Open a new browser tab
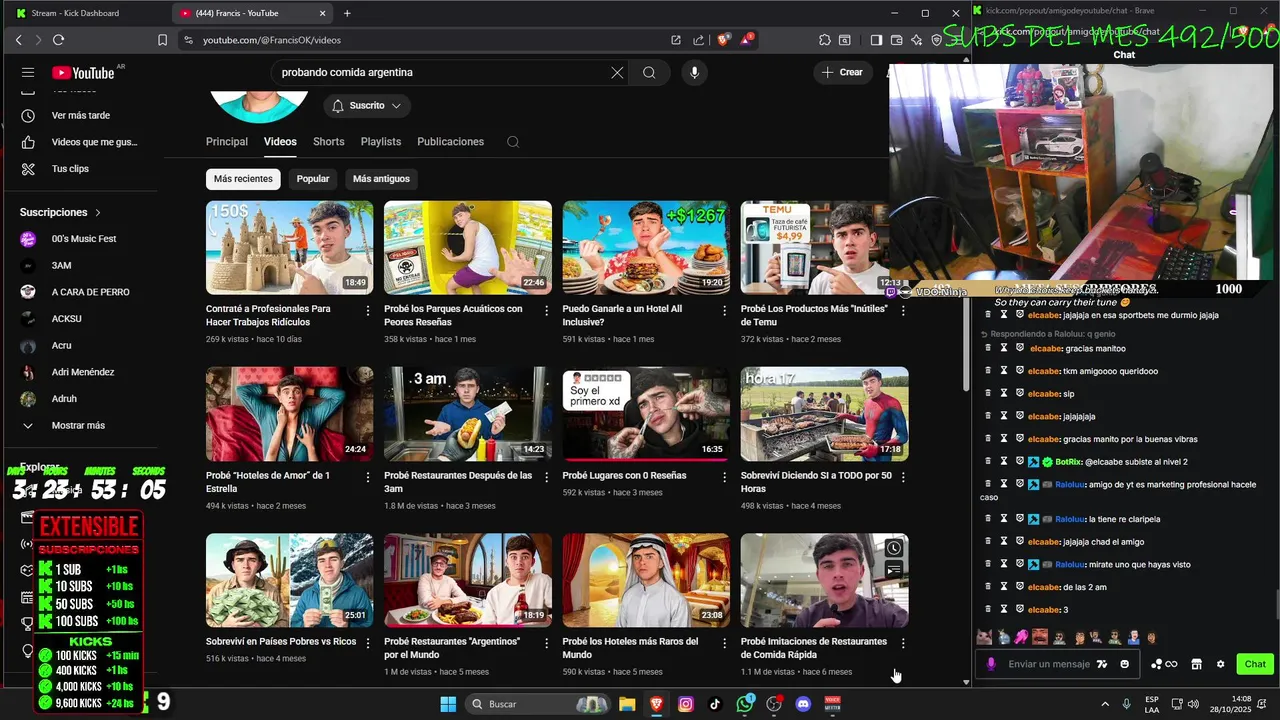 tap(347, 13)
